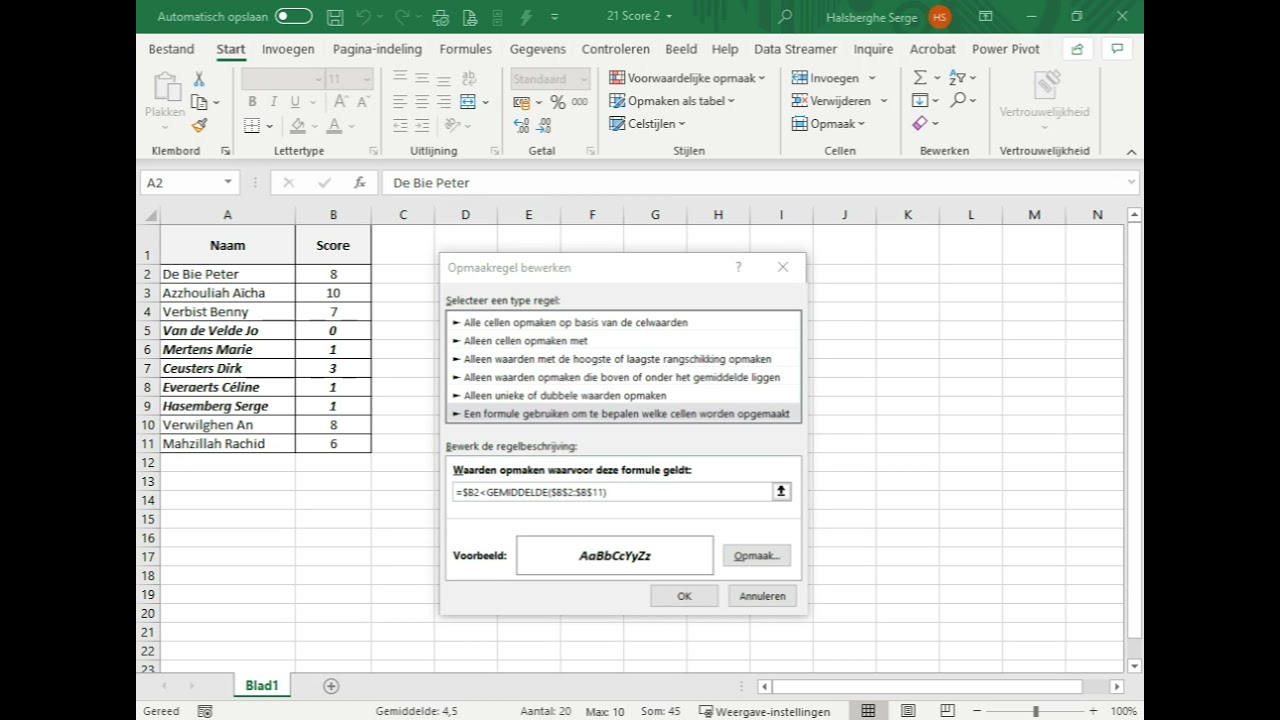Toggle bold formatting (B)
The height and width of the screenshot is (720, 1280).
click(252, 102)
